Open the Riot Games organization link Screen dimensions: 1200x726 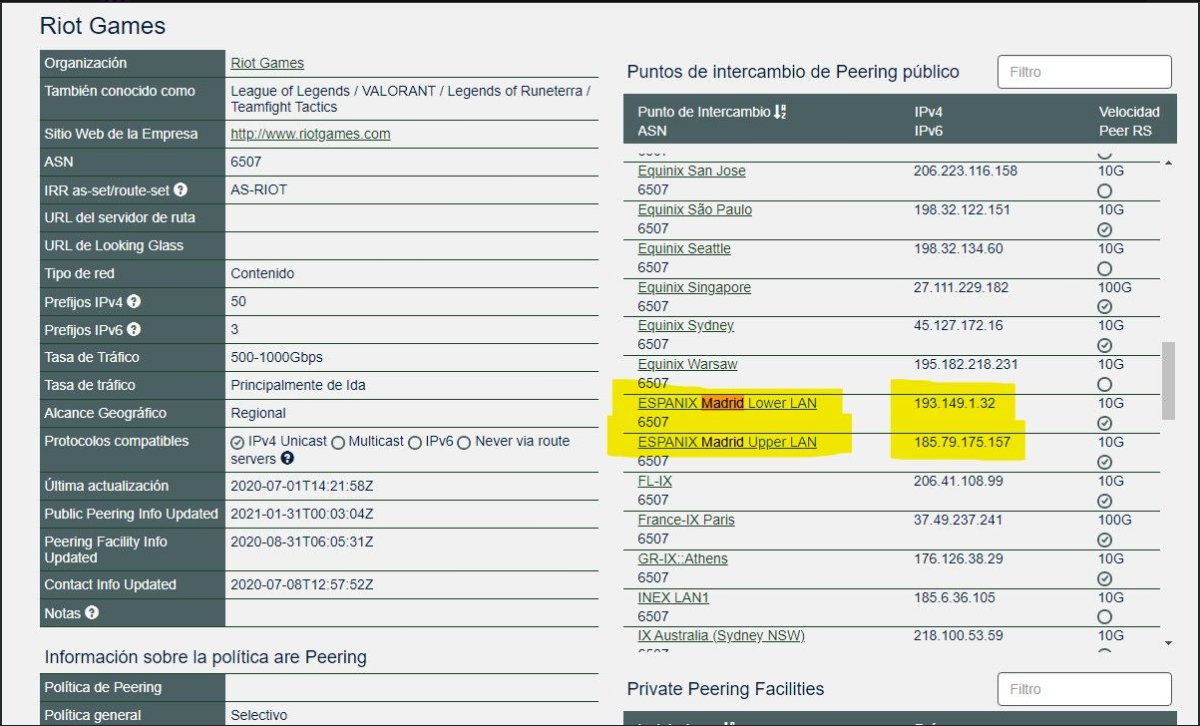point(267,63)
